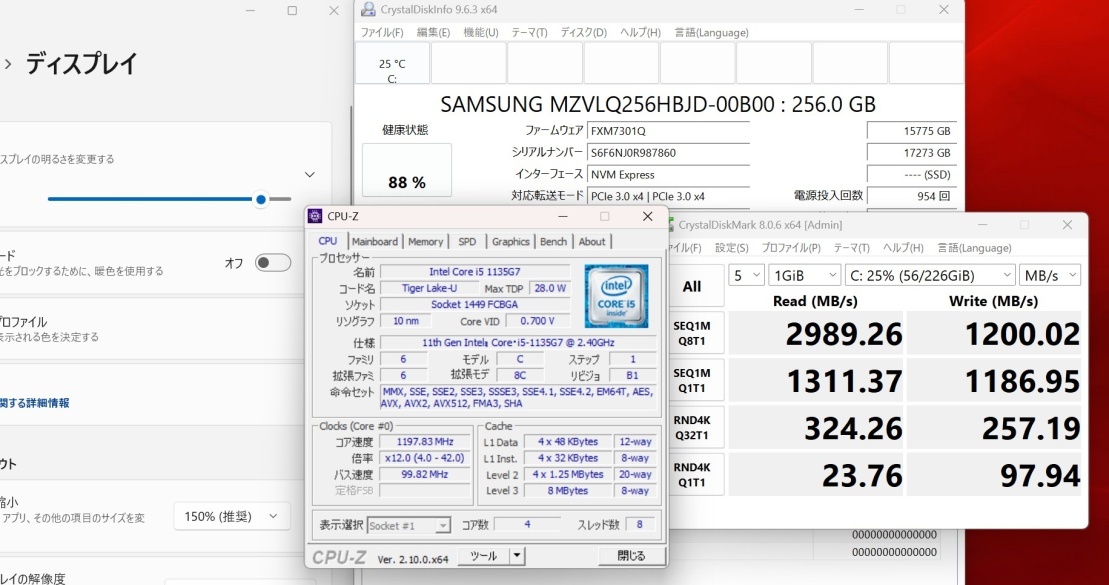Open the 関する詳細情報 link in Settings
This screenshot has height=585, width=1109.
[35, 403]
